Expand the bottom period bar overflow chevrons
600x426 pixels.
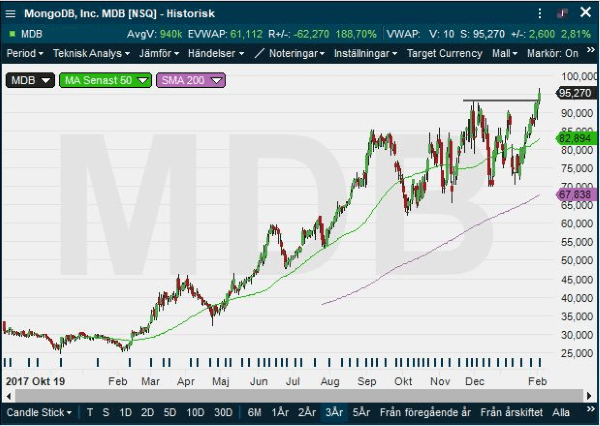[591, 410]
